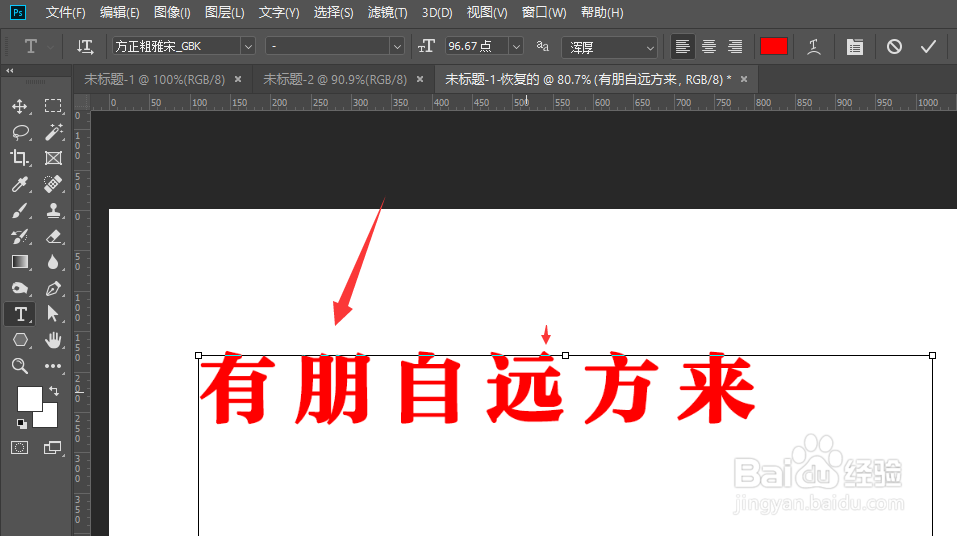Open the 图像(I) menu

point(172,12)
